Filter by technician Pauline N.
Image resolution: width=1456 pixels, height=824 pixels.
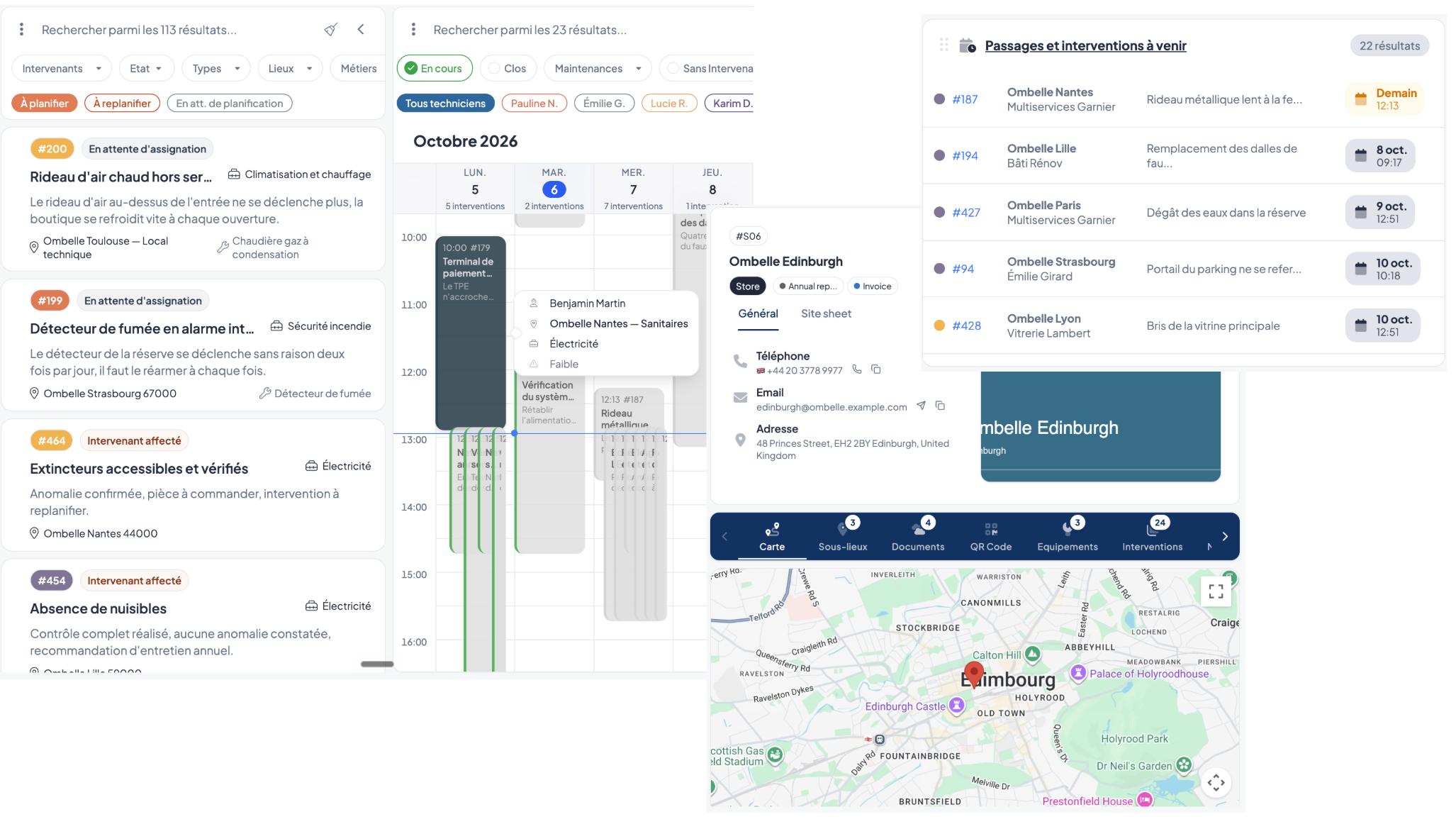pos(534,104)
